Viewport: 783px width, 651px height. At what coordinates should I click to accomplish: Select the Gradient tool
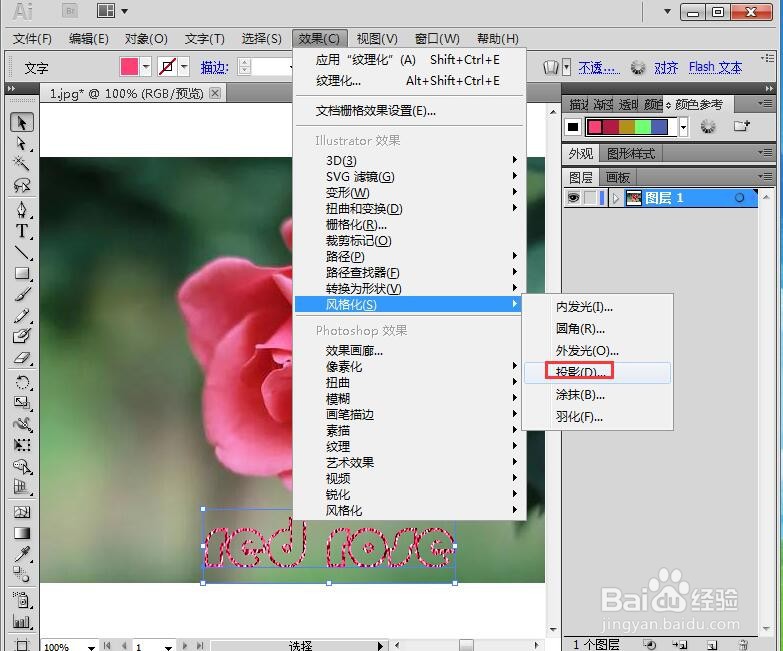coord(21,533)
